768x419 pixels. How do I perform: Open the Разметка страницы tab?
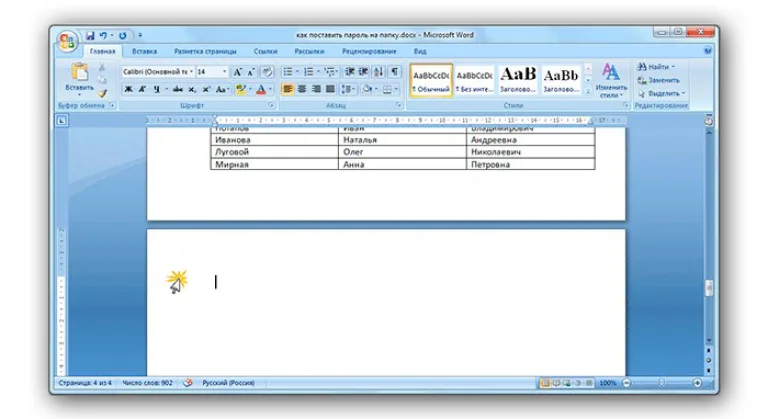click(205, 51)
